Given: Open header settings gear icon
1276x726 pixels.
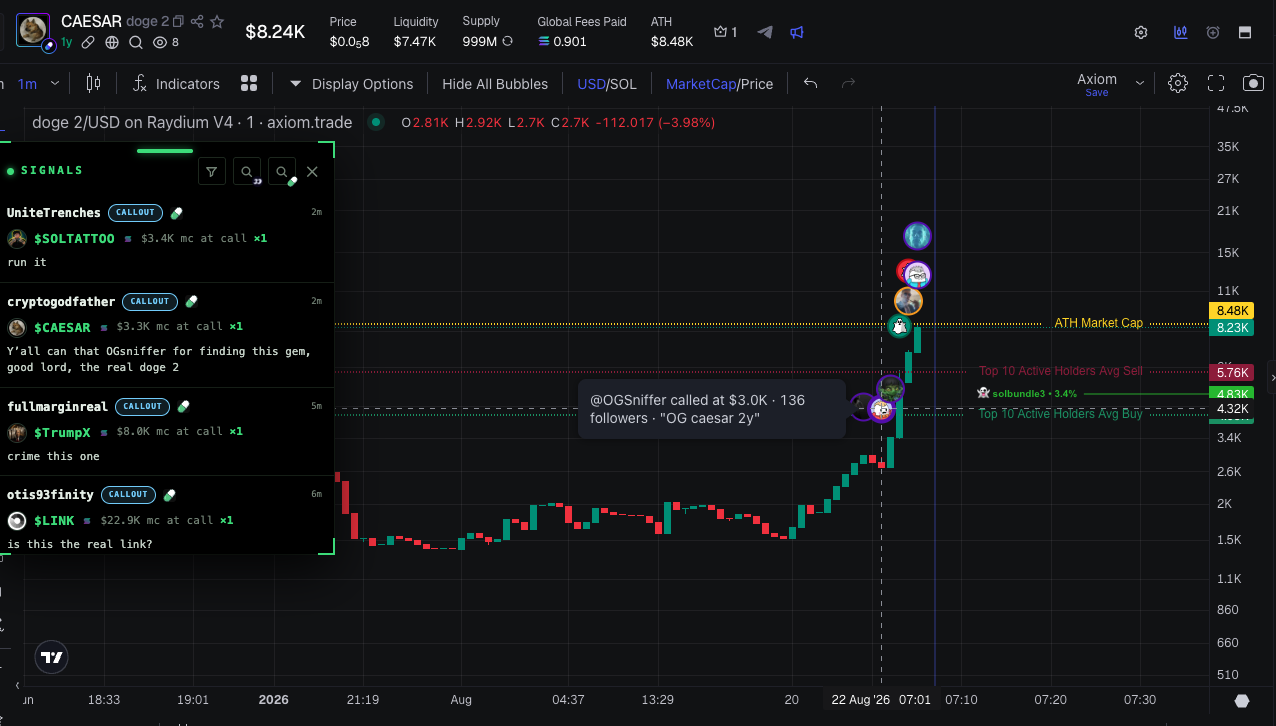Looking at the screenshot, I should [1141, 32].
